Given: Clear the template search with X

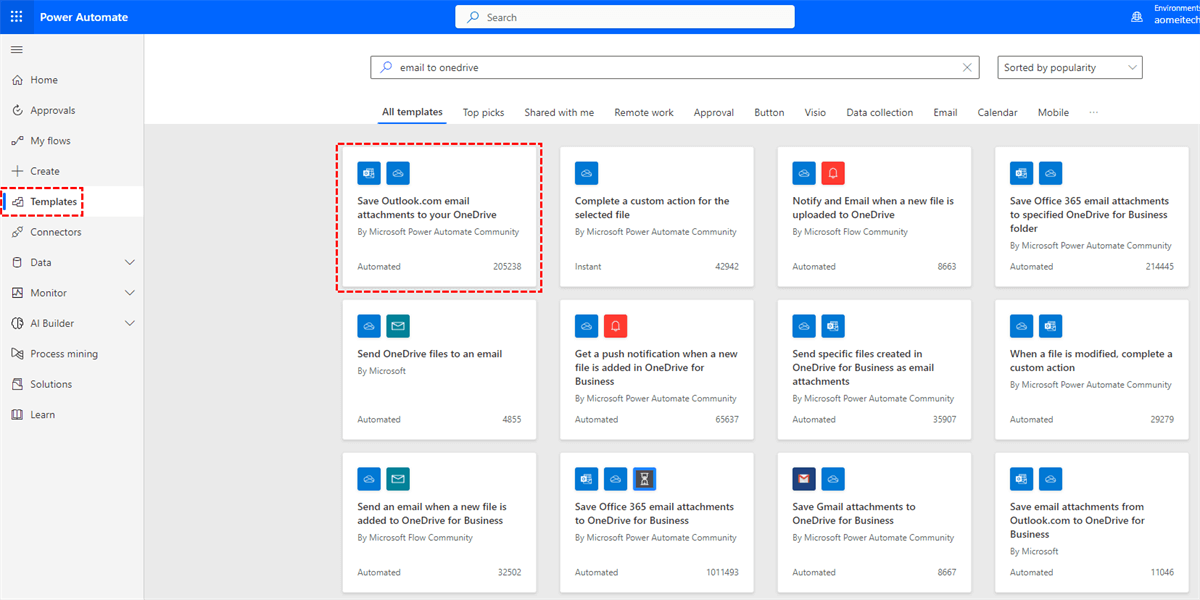Looking at the screenshot, I should pyautogui.click(x=967, y=68).
